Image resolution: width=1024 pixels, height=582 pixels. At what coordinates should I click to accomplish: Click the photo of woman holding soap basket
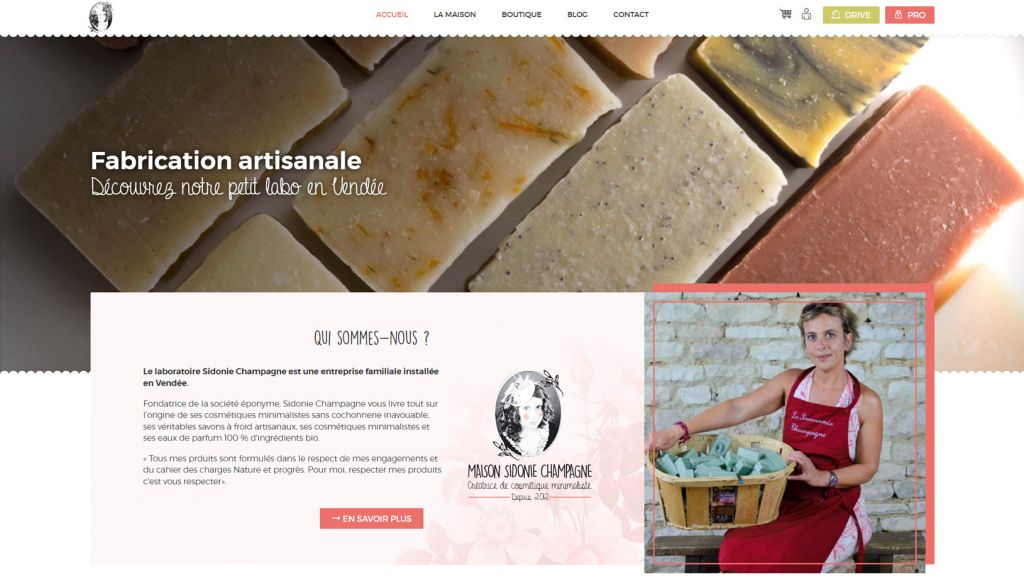[x=784, y=432]
